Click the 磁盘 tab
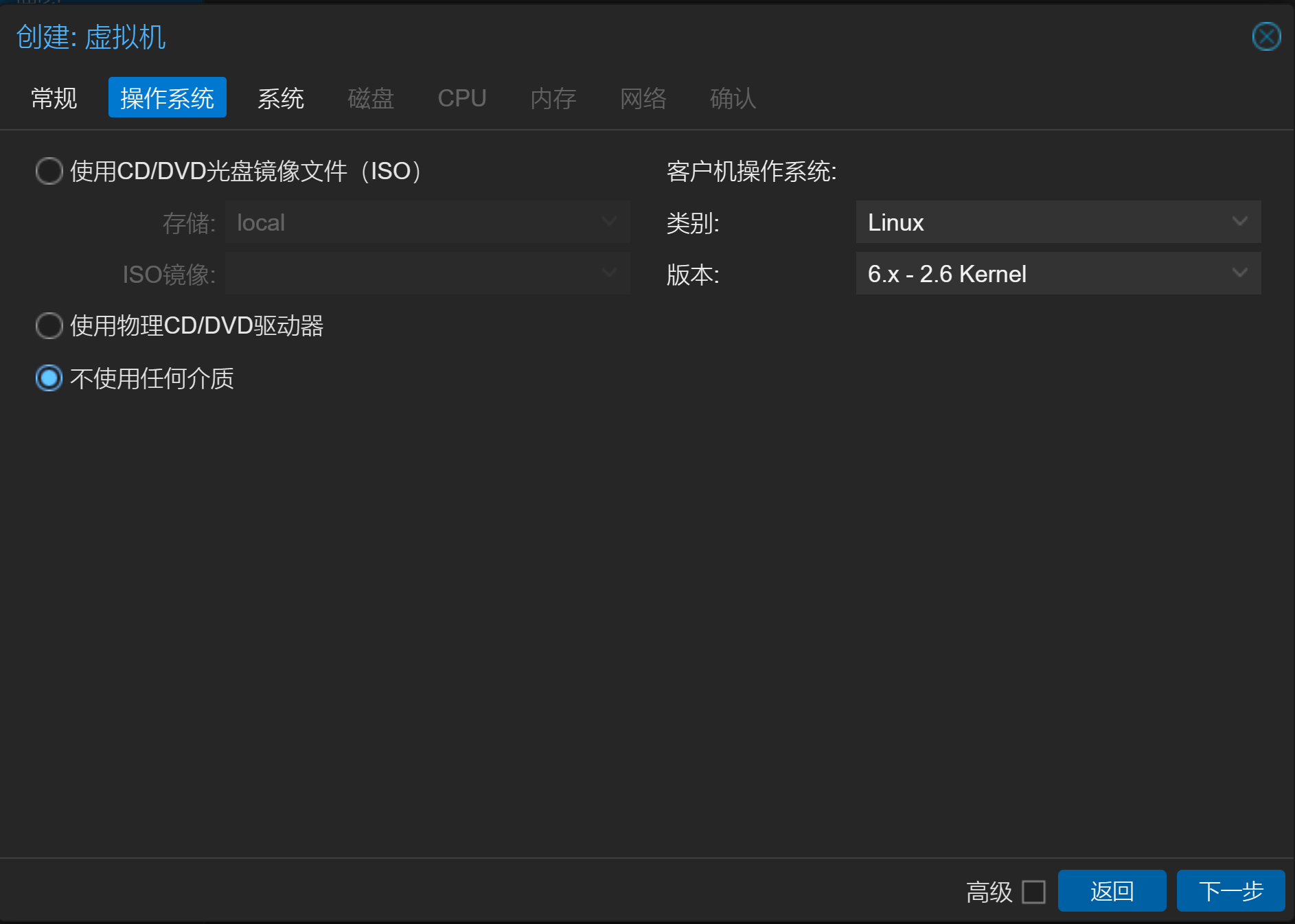The width and height of the screenshot is (1295, 924). point(371,98)
